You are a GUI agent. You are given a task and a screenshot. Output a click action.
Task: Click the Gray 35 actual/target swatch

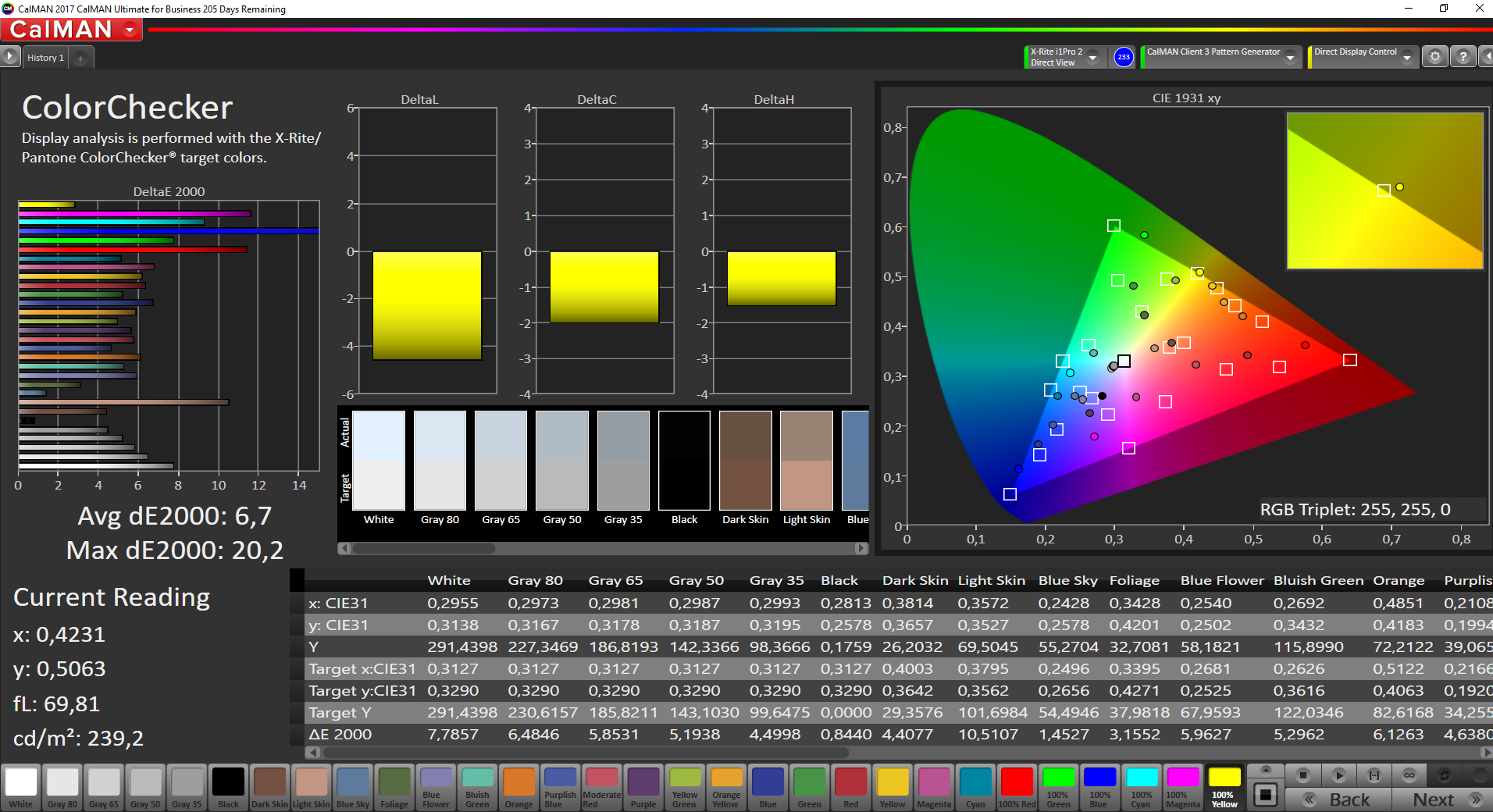(623, 461)
